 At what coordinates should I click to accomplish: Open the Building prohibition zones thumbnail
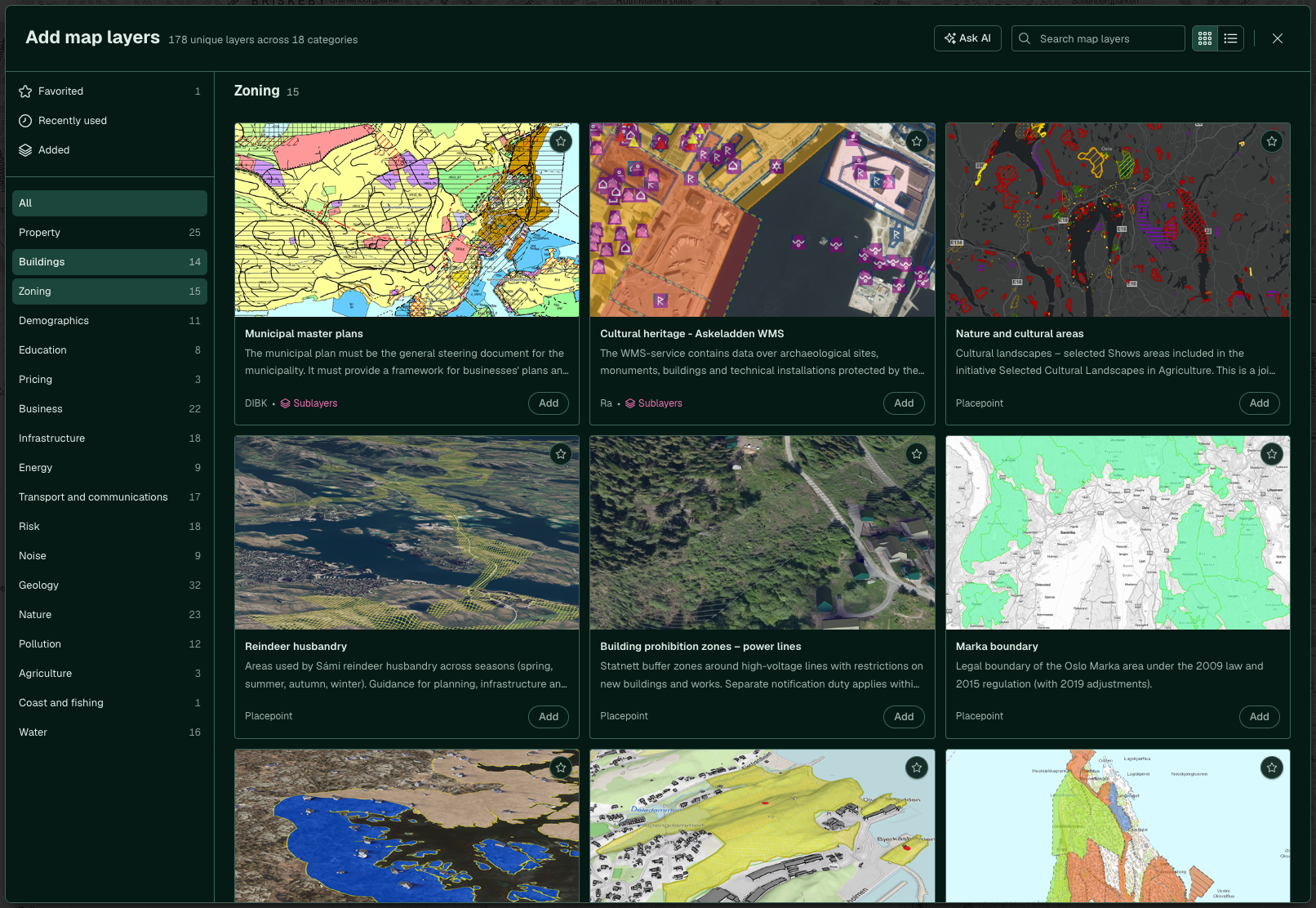[762, 532]
